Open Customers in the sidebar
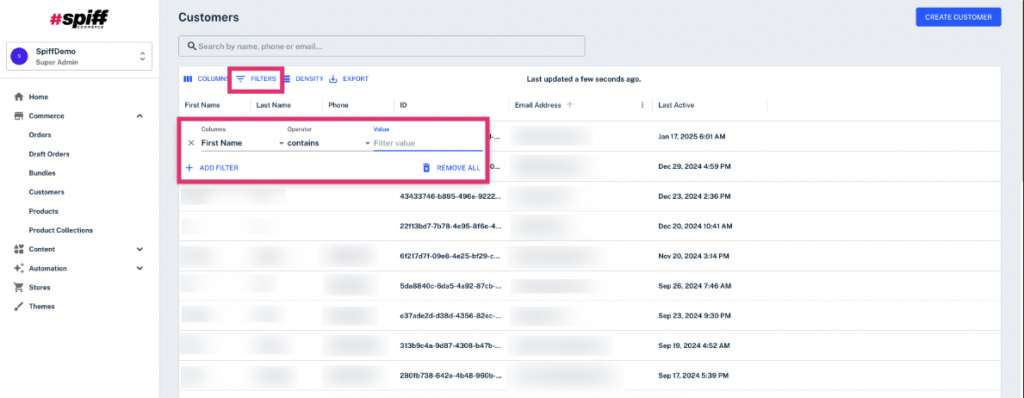1024x398 pixels. (x=46, y=192)
